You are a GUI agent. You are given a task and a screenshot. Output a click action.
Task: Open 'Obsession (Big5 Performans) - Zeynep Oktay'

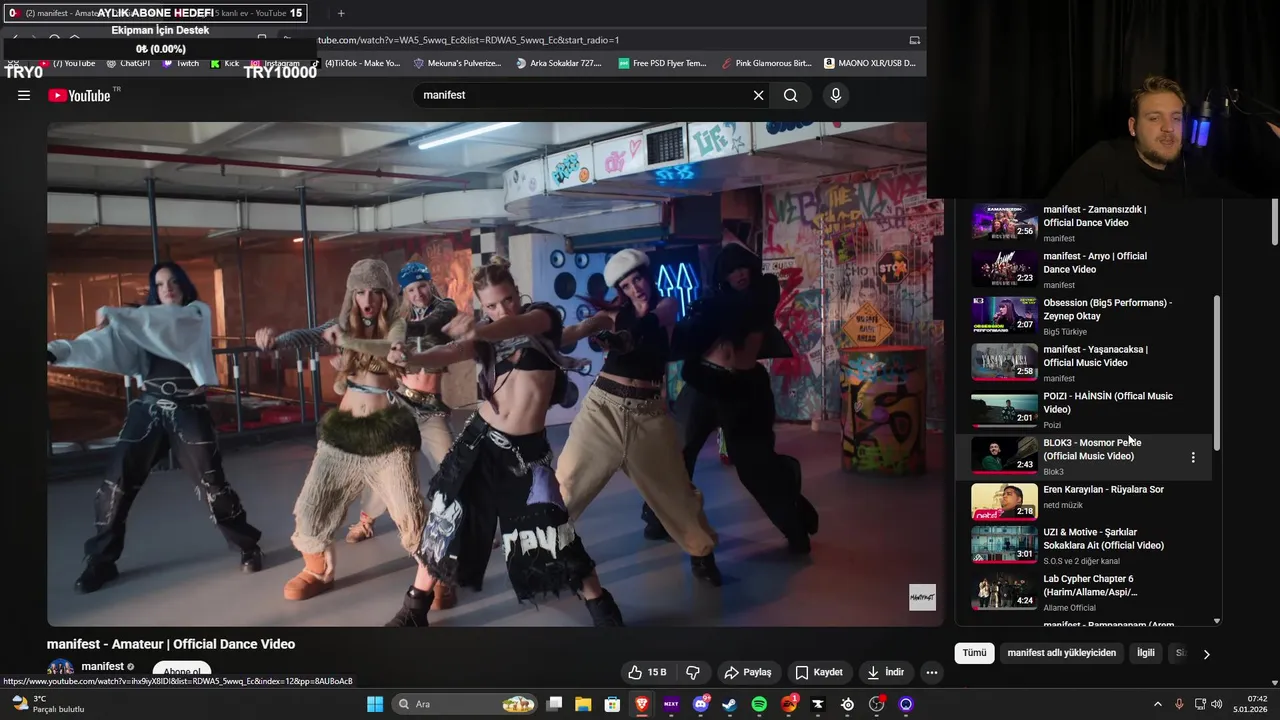(x=1107, y=309)
